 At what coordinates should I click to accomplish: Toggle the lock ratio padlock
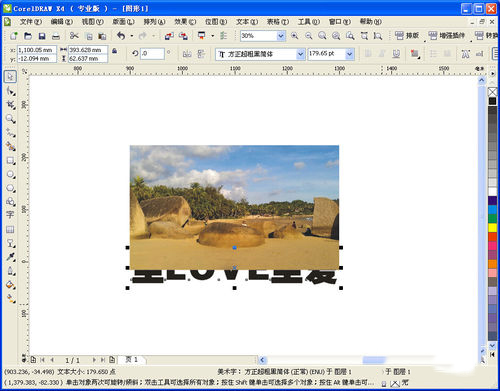(114, 51)
